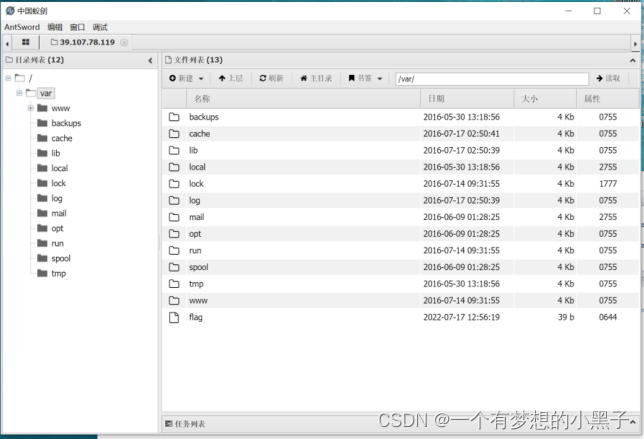Viewport: 644px width, 439px height.
Task: Open the AntSword menu
Action: [22, 27]
